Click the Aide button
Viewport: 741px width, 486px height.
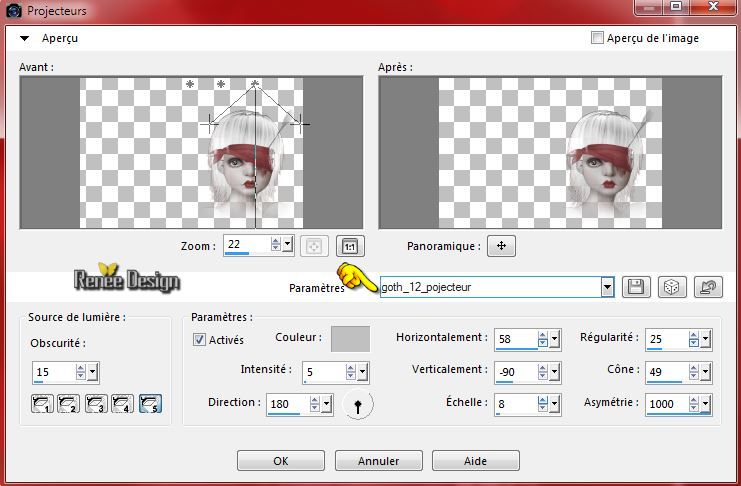476,460
